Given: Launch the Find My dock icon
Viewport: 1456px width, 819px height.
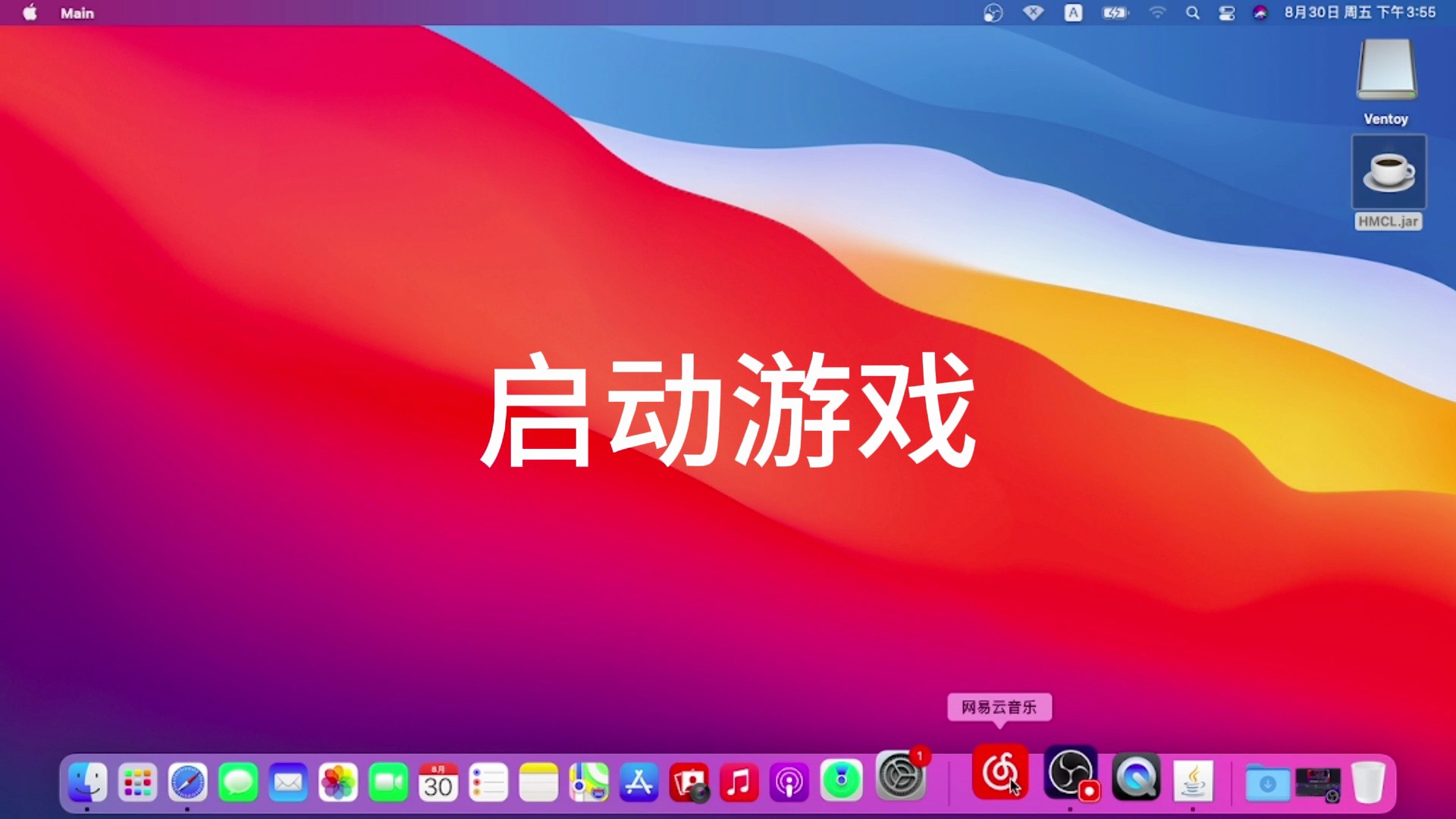Looking at the screenshot, I should click(841, 781).
